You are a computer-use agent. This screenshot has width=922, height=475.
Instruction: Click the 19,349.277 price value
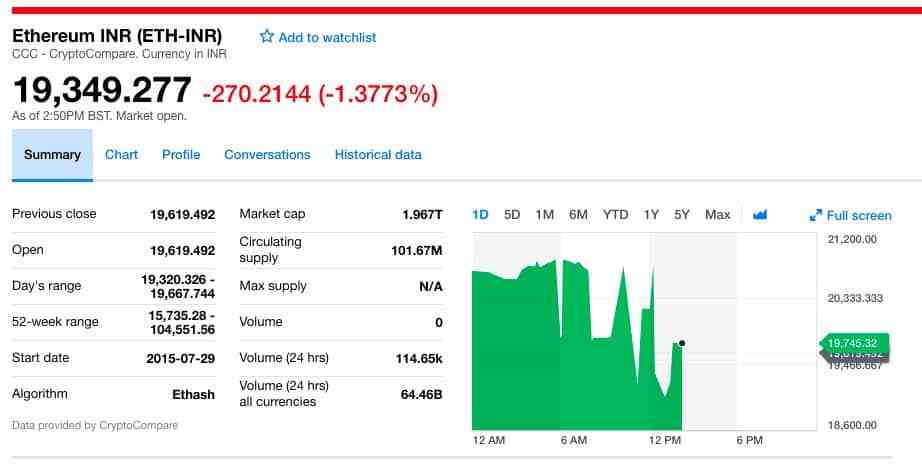pos(102,91)
